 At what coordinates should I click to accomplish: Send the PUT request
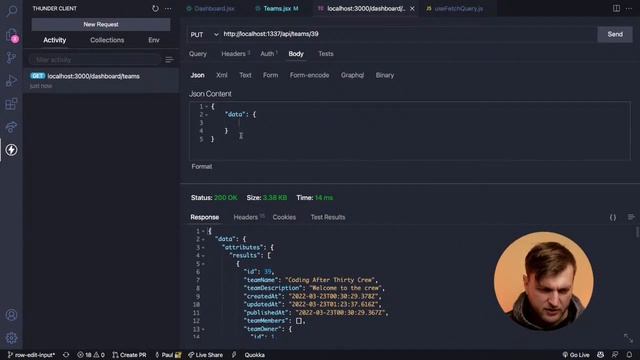point(615,34)
